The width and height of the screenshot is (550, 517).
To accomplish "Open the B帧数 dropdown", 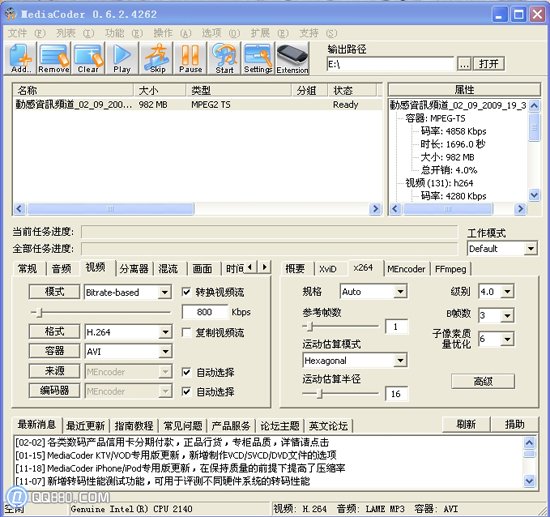I will (x=507, y=315).
